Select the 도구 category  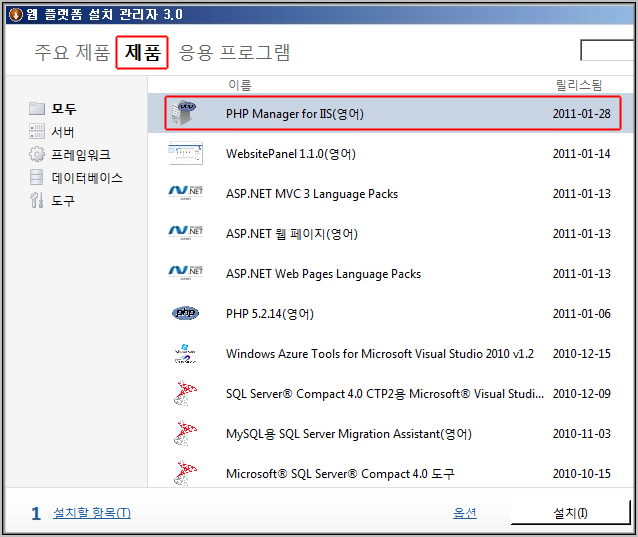click(63, 201)
